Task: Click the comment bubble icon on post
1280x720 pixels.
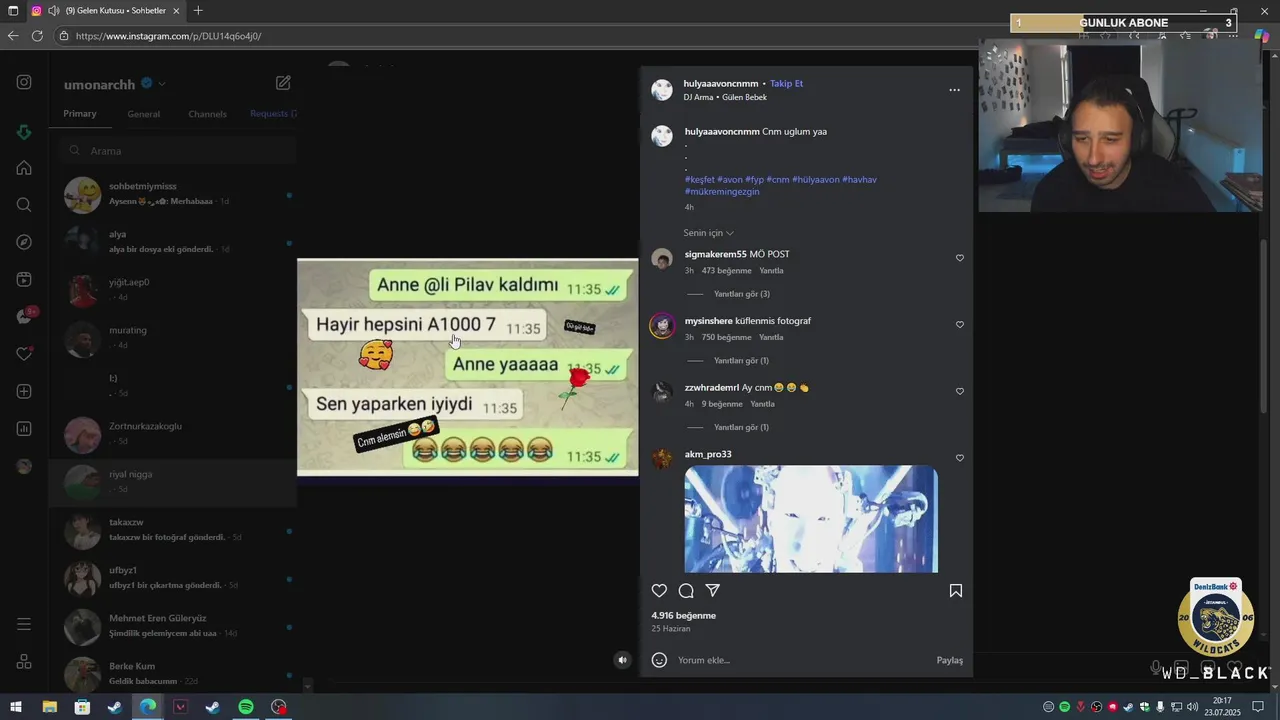Action: [x=686, y=591]
